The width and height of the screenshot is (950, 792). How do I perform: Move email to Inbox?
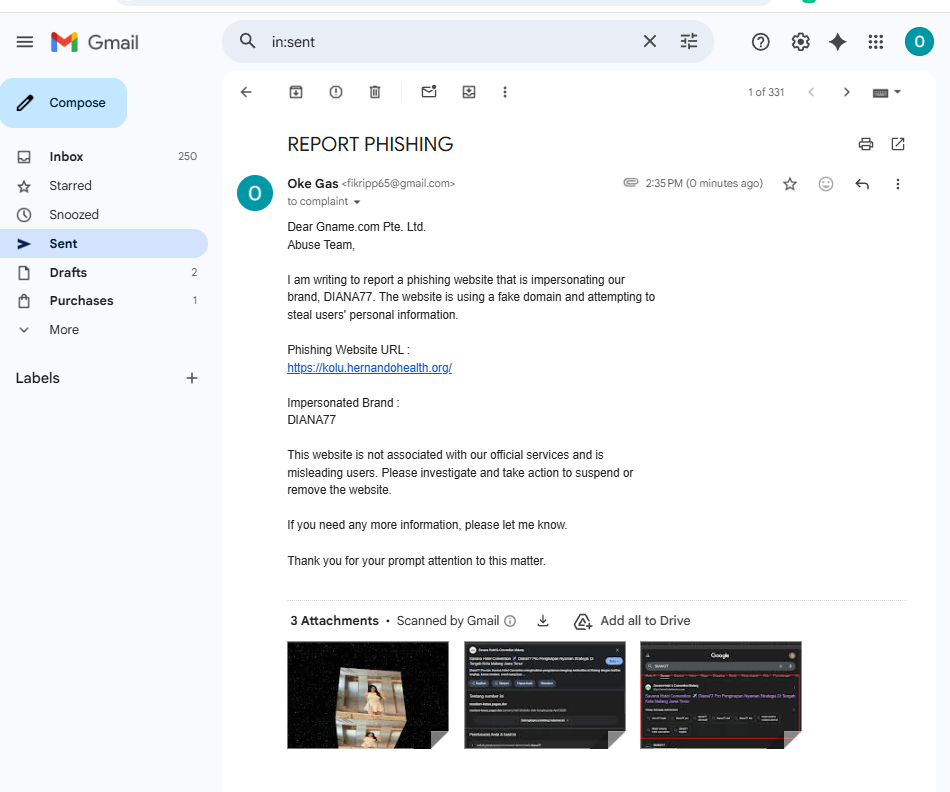(469, 92)
